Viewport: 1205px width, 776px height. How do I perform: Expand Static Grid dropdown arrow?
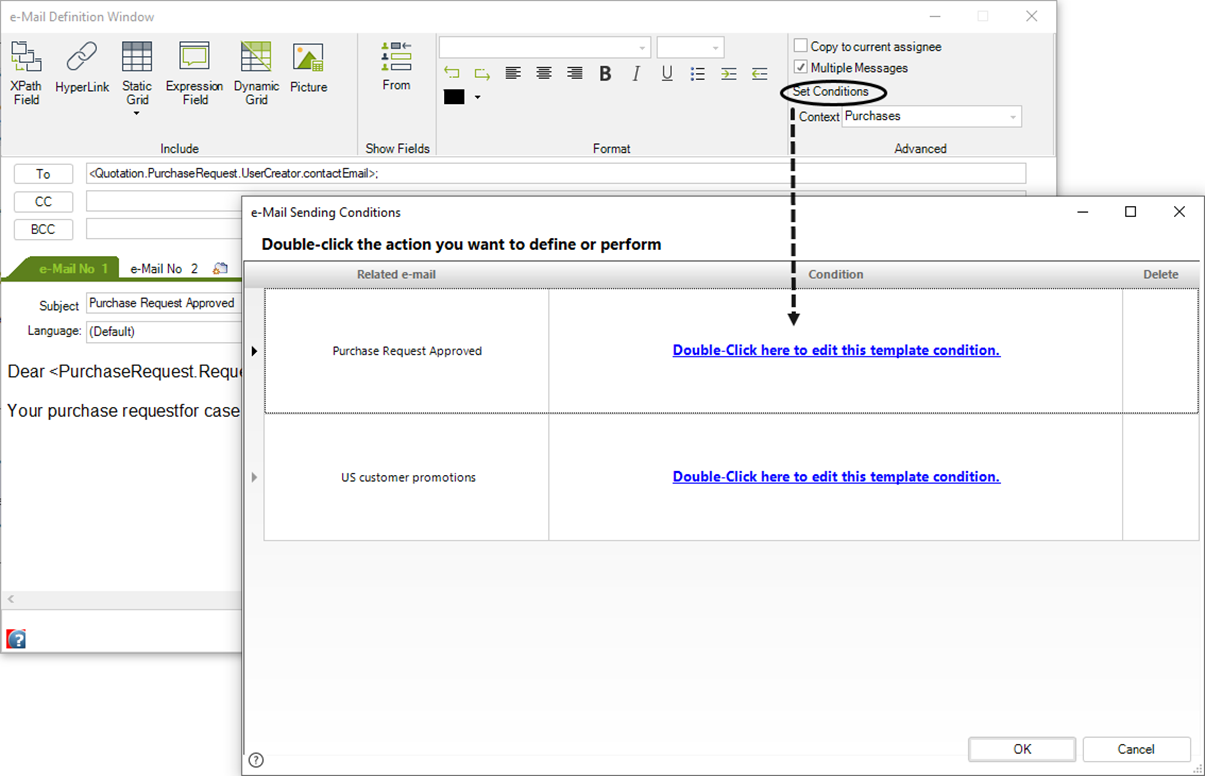137,112
